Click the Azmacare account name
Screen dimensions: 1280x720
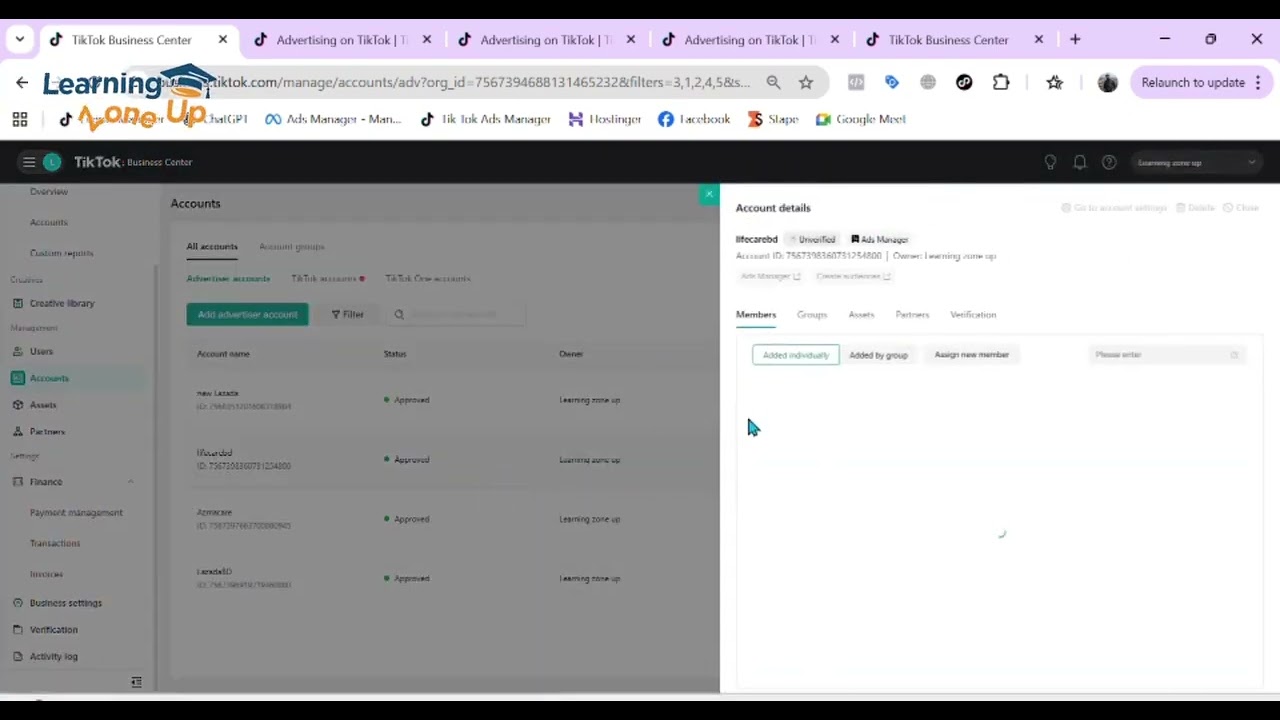(x=214, y=512)
